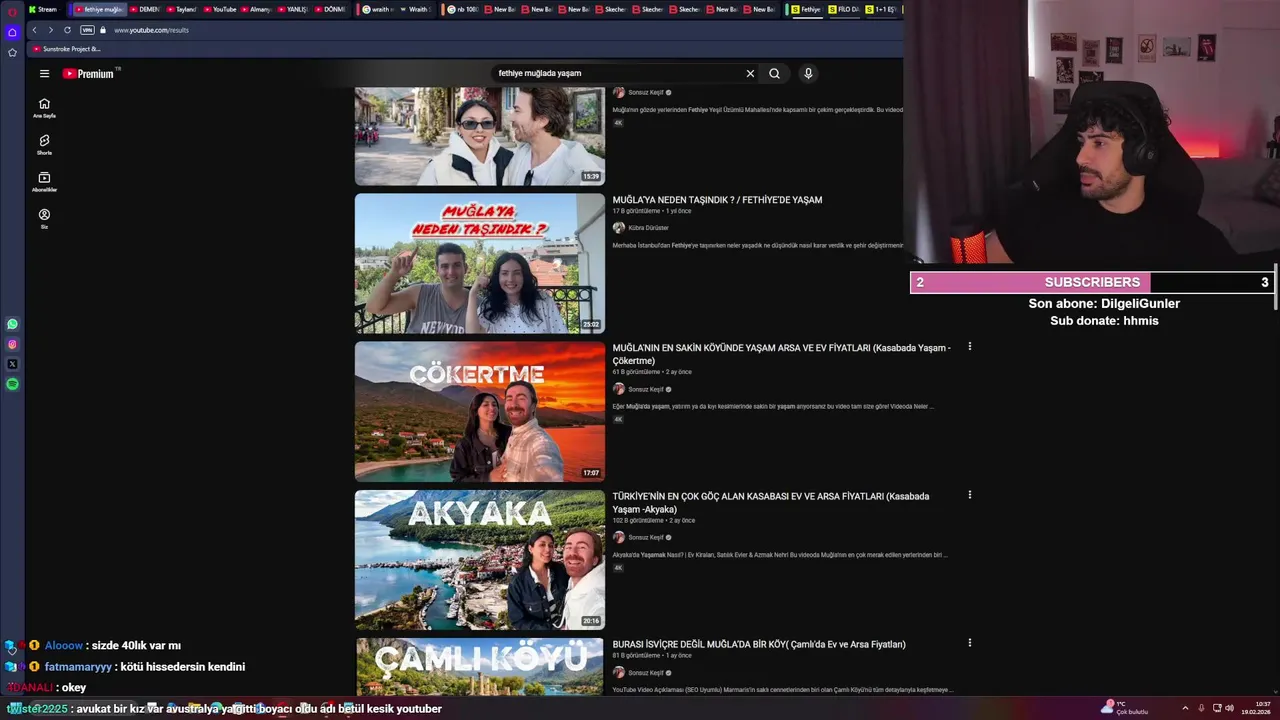
Task: Open the Instagram icon in Opera sidebar
Action: tap(12, 344)
